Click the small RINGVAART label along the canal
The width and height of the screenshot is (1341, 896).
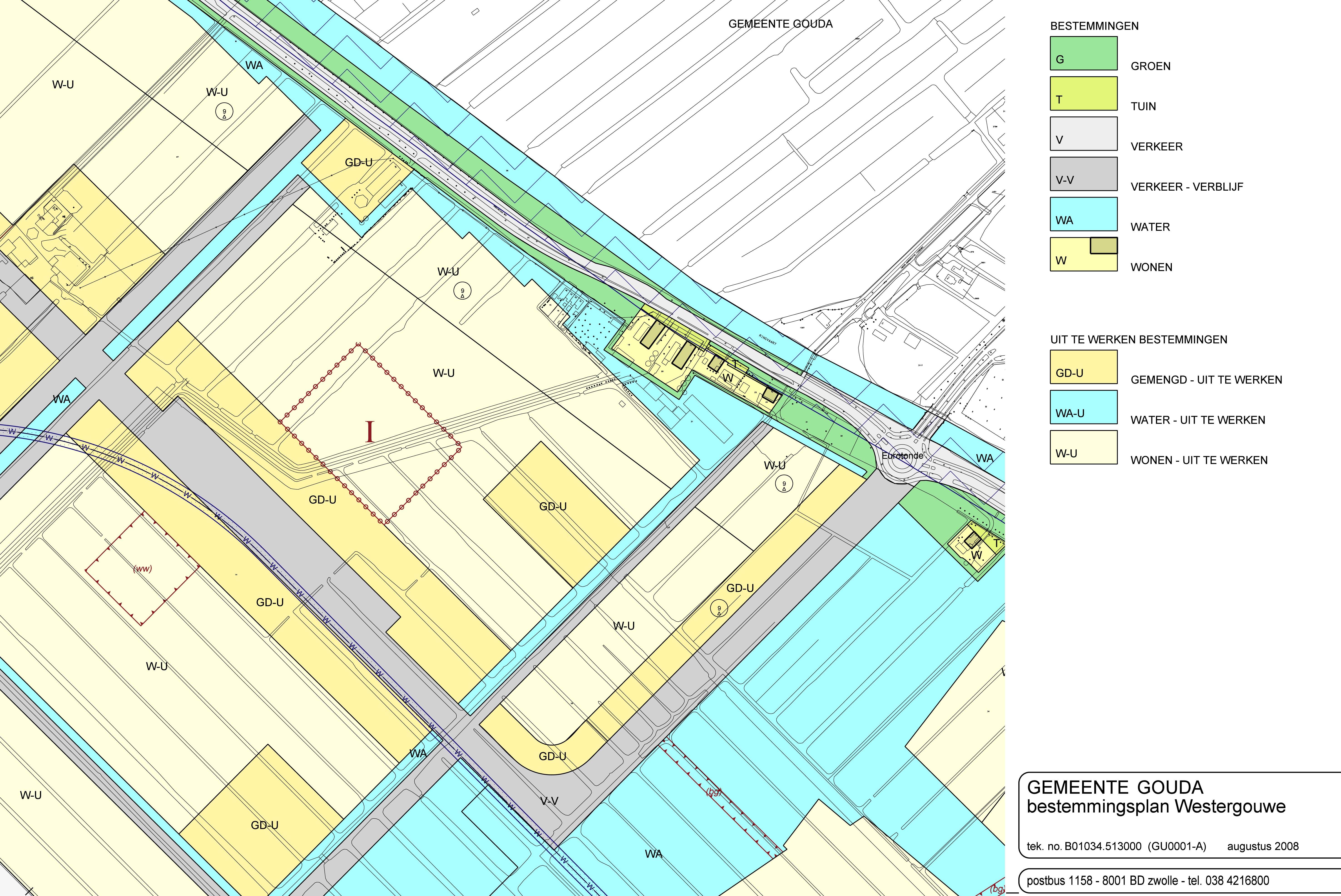(768, 340)
